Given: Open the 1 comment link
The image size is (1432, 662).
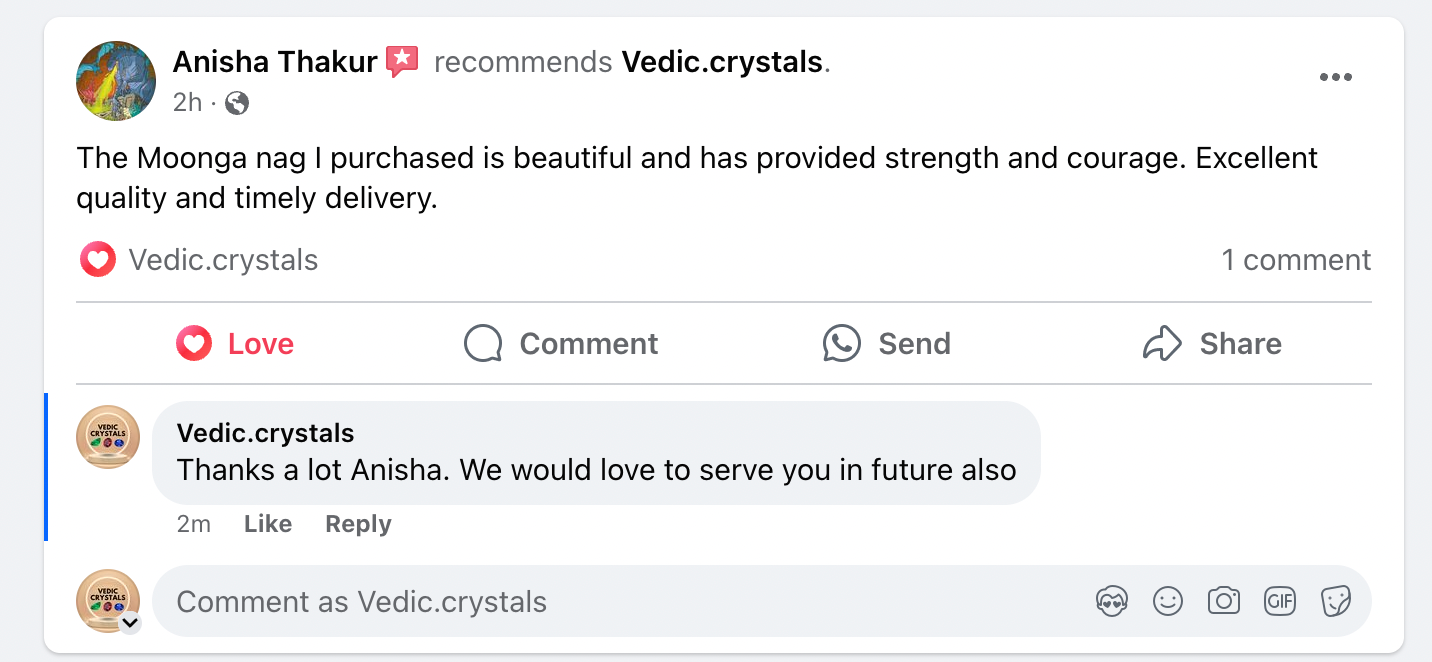Looking at the screenshot, I should pos(1295,260).
